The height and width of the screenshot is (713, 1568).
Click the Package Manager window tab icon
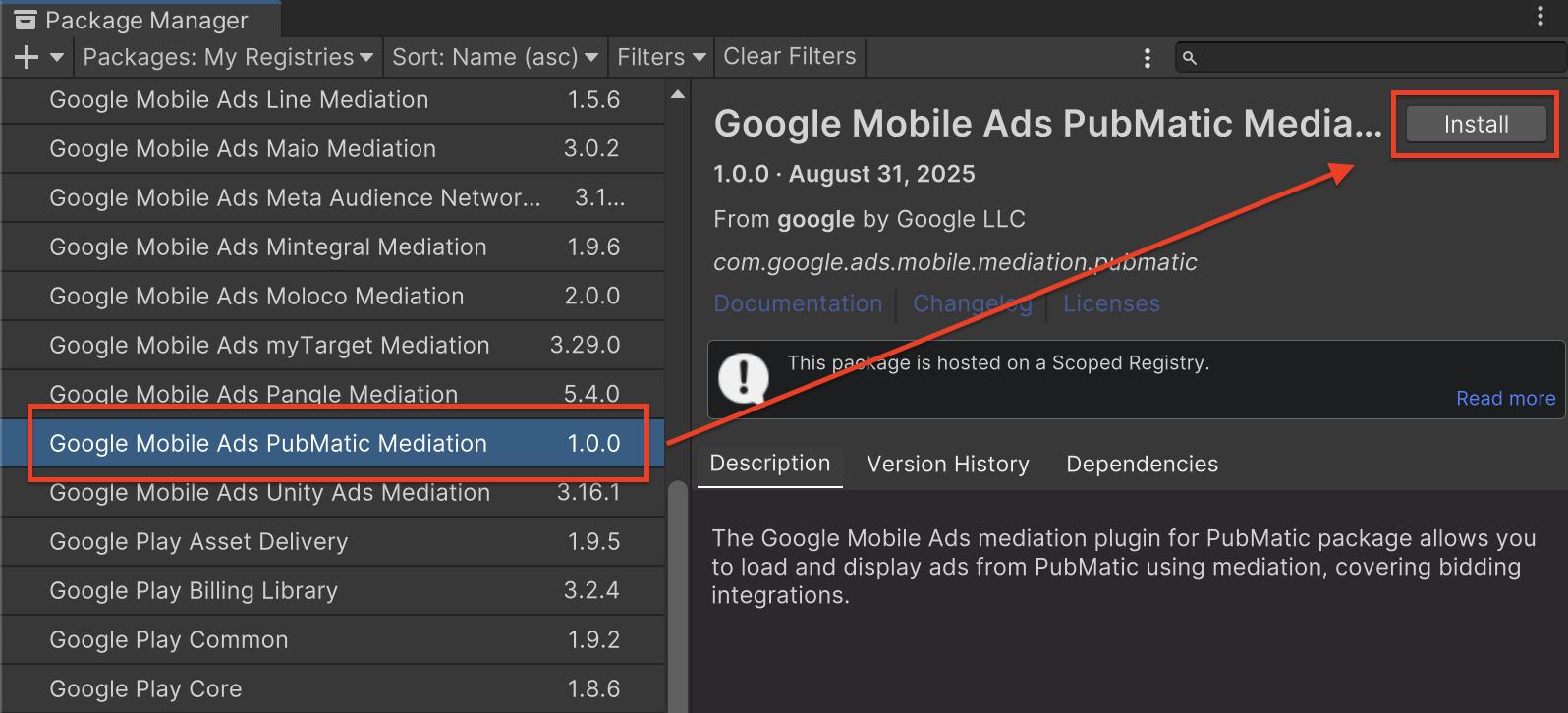pos(26,20)
